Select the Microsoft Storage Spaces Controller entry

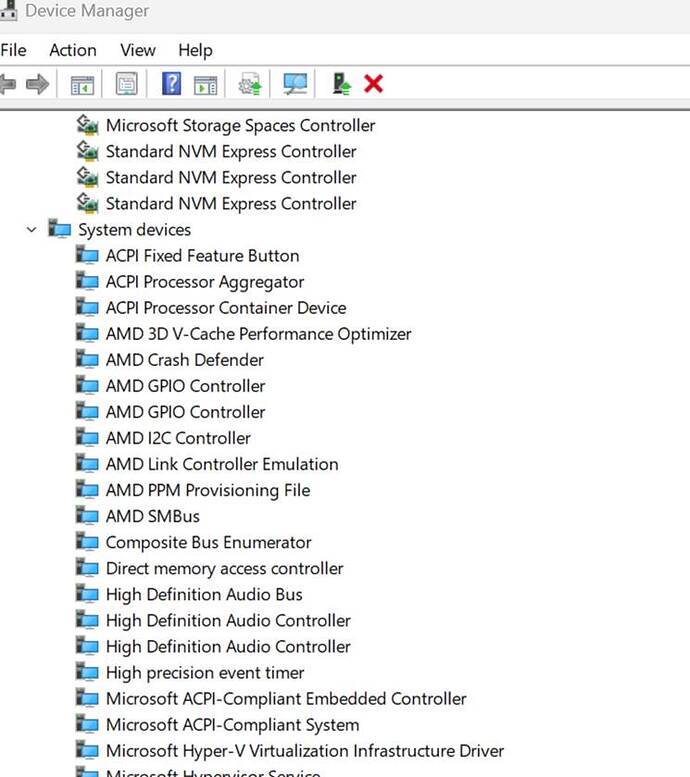[x=240, y=126]
